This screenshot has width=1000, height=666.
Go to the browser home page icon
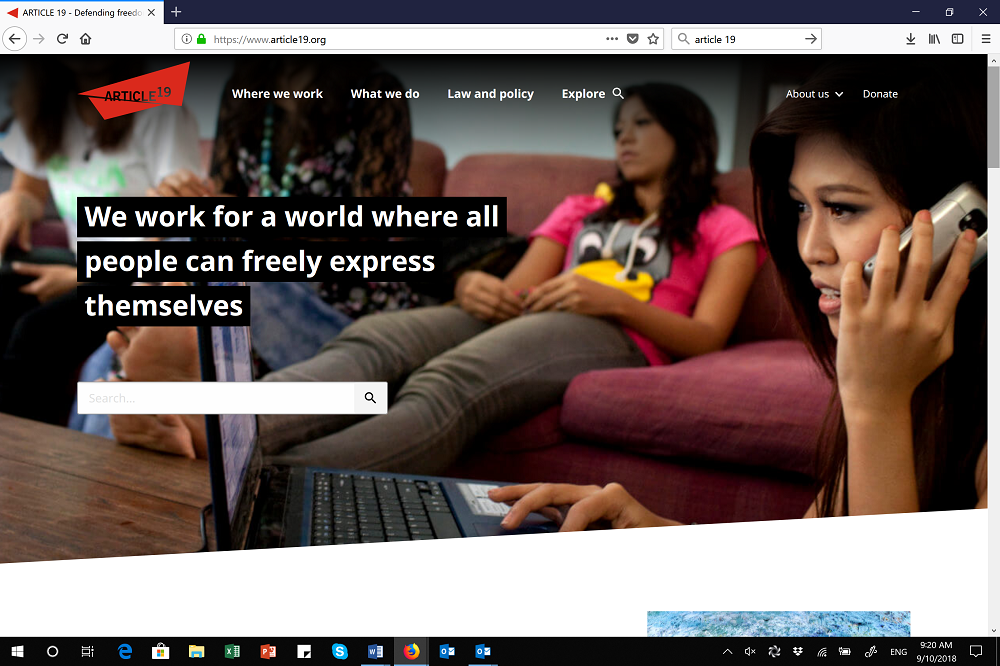pyautogui.click(x=86, y=39)
